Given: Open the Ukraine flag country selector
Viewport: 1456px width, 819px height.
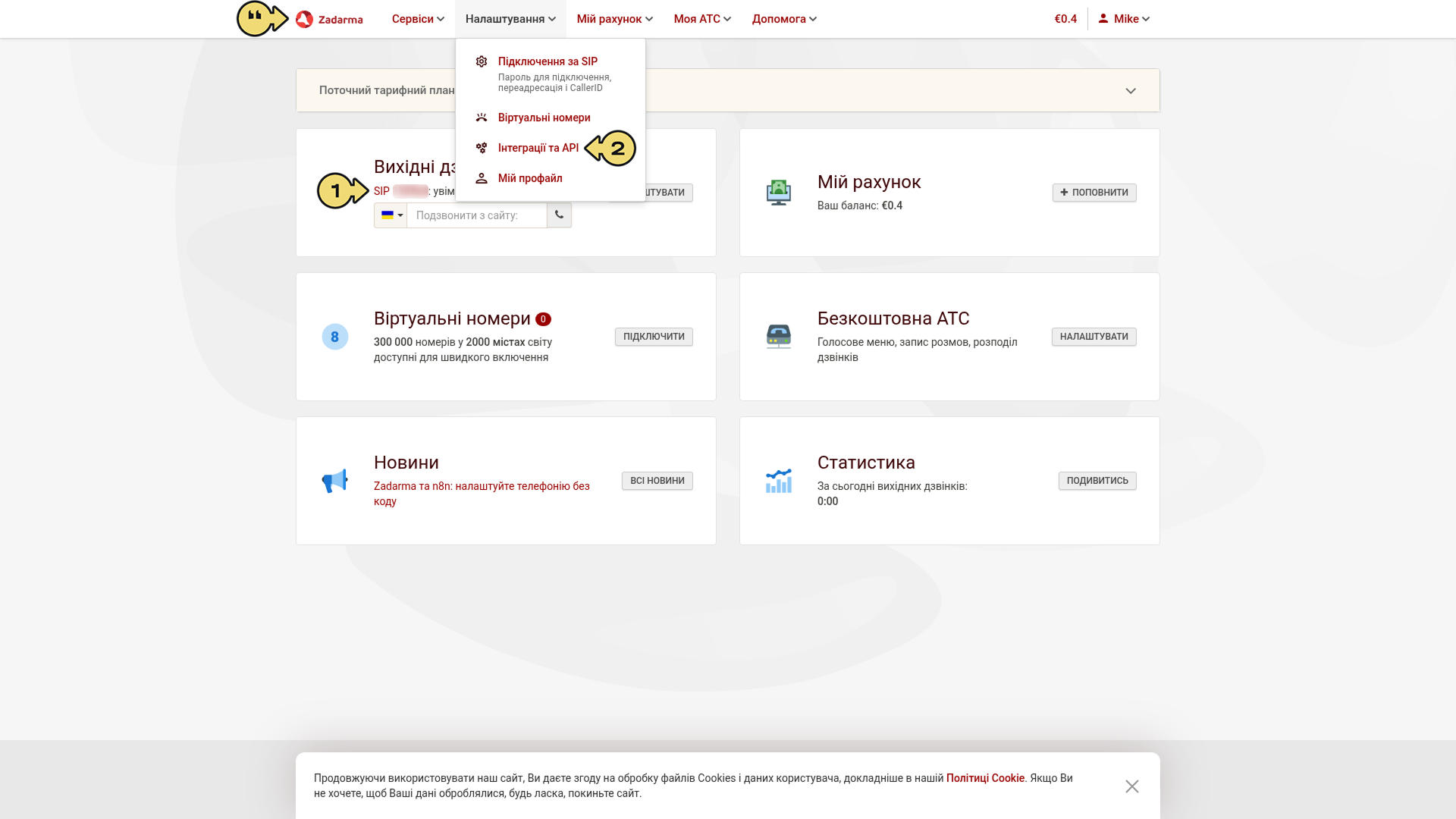Looking at the screenshot, I should click(391, 215).
